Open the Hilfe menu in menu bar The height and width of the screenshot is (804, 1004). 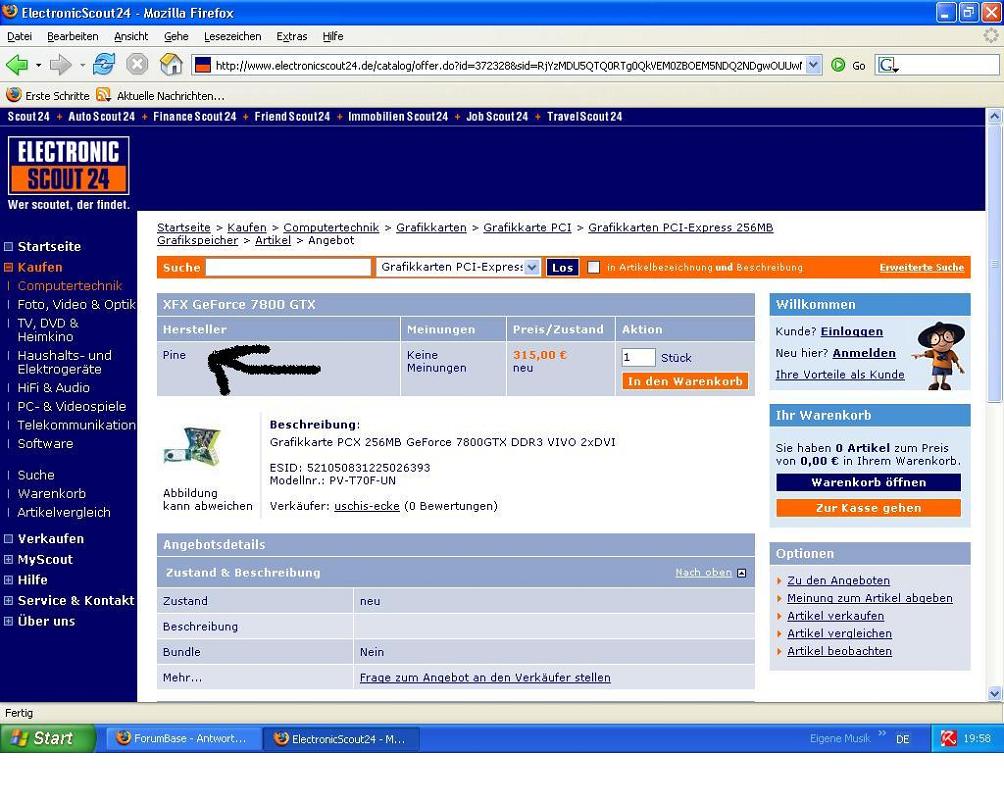[333, 36]
